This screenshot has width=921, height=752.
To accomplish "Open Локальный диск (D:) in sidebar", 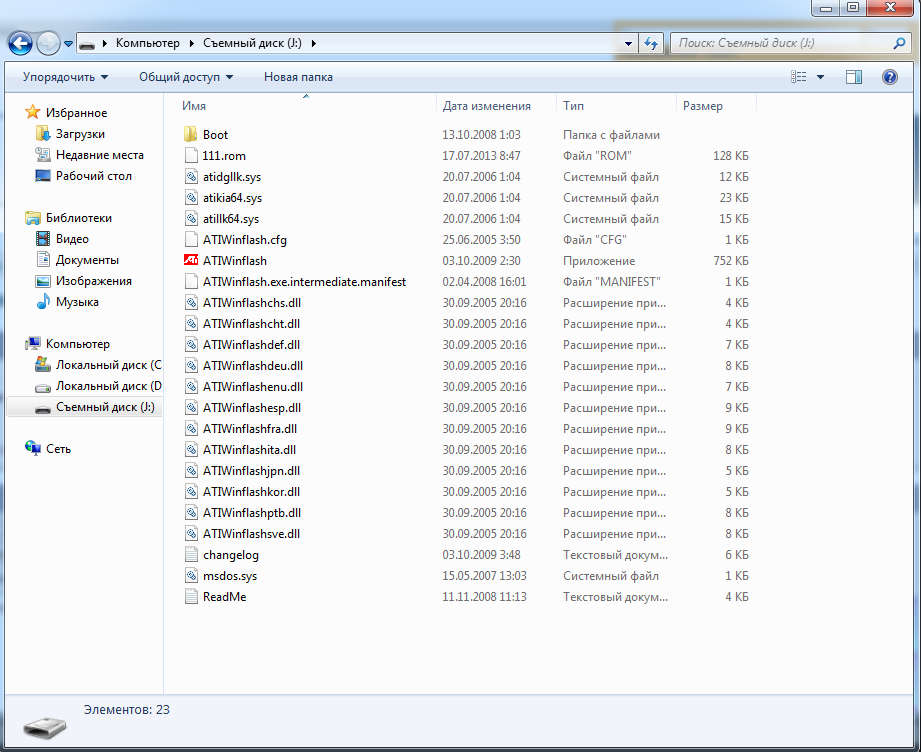I will (x=109, y=386).
